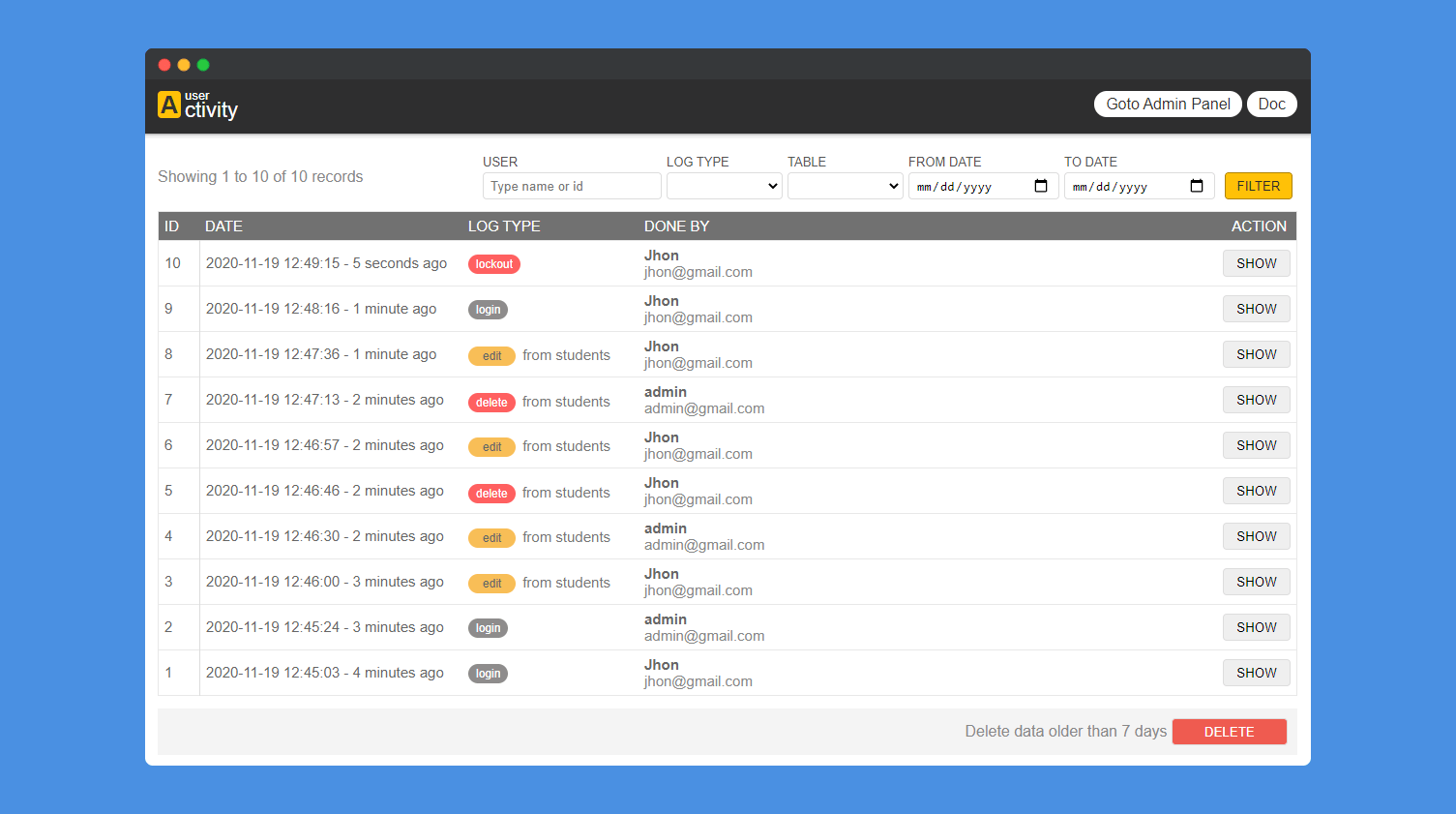Click the USER search input field
This screenshot has height=814, width=1456.
click(572, 186)
